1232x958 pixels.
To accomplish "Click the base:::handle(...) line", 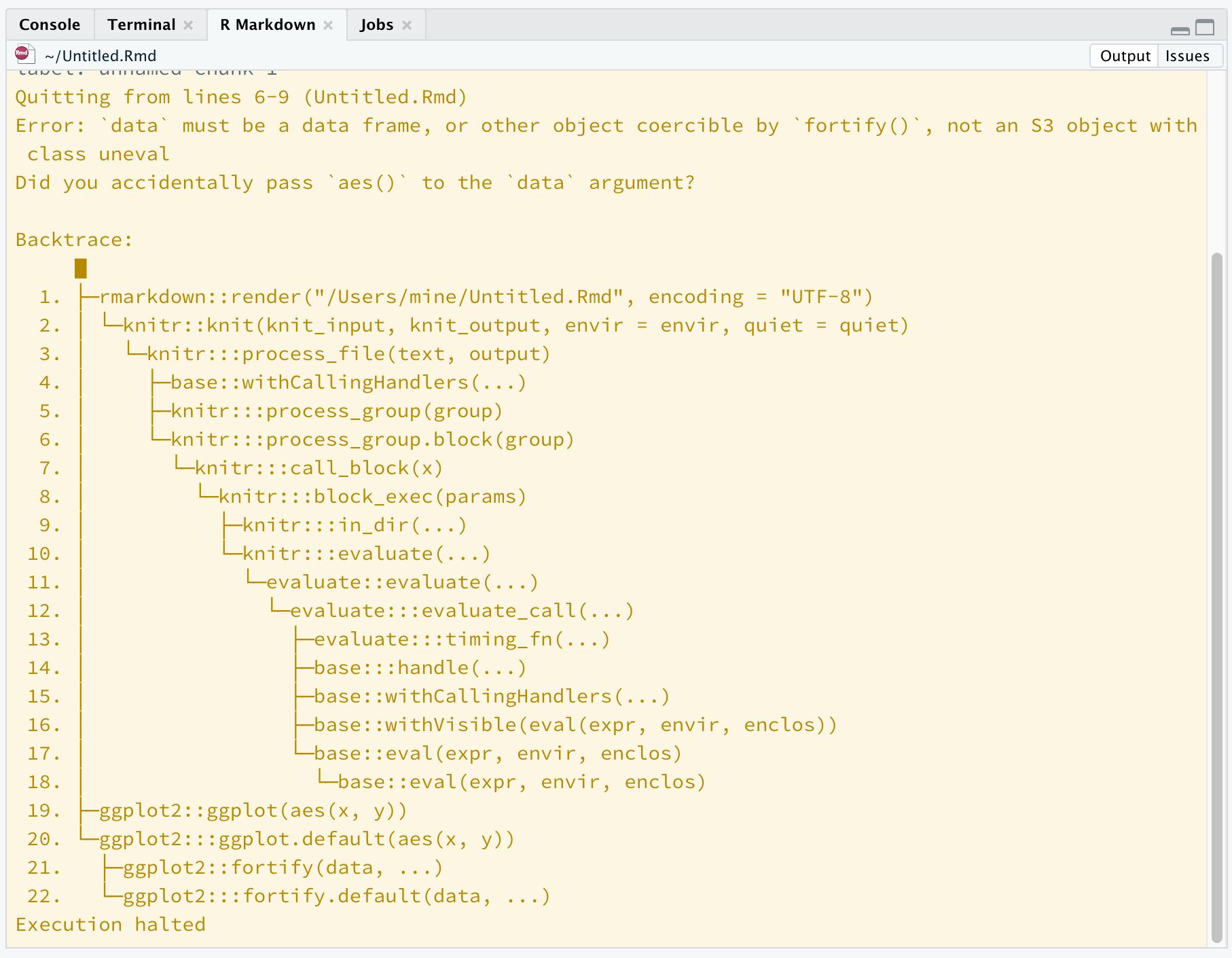I will click(x=420, y=668).
